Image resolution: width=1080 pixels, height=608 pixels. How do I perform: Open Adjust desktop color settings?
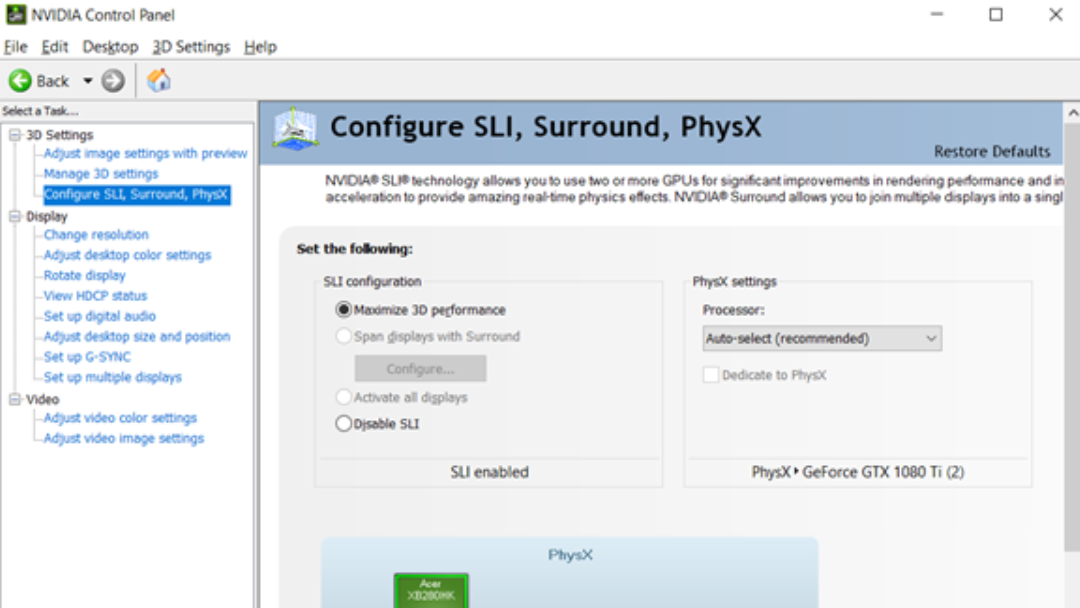127,255
